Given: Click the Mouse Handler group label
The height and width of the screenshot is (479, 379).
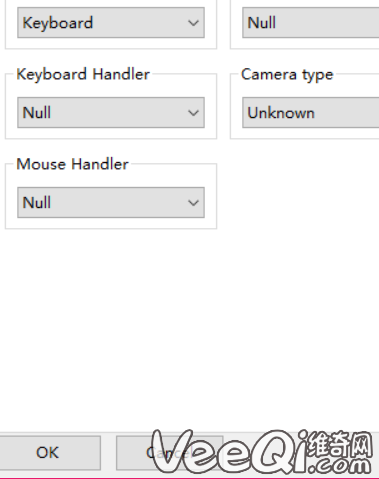Looking at the screenshot, I should tap(72, 164).
